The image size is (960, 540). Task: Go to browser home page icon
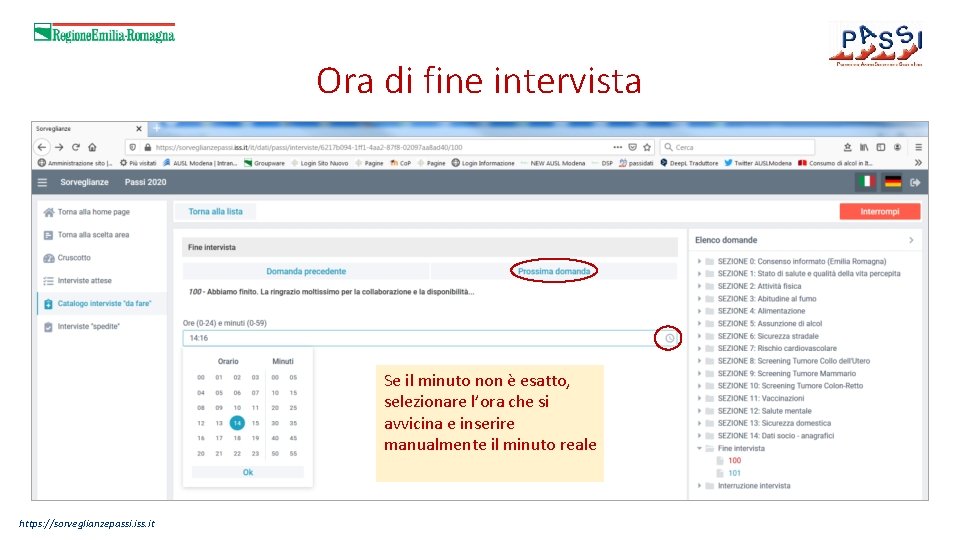92,147
